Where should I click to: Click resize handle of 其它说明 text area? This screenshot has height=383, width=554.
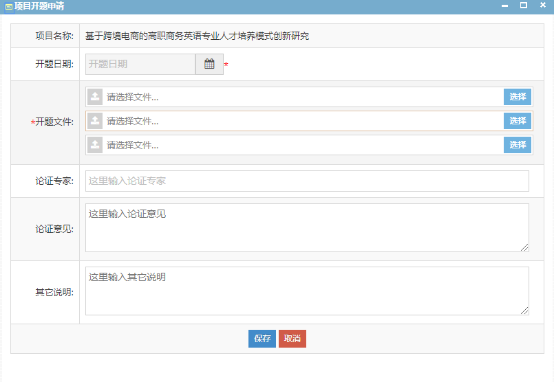coord(525,311)
